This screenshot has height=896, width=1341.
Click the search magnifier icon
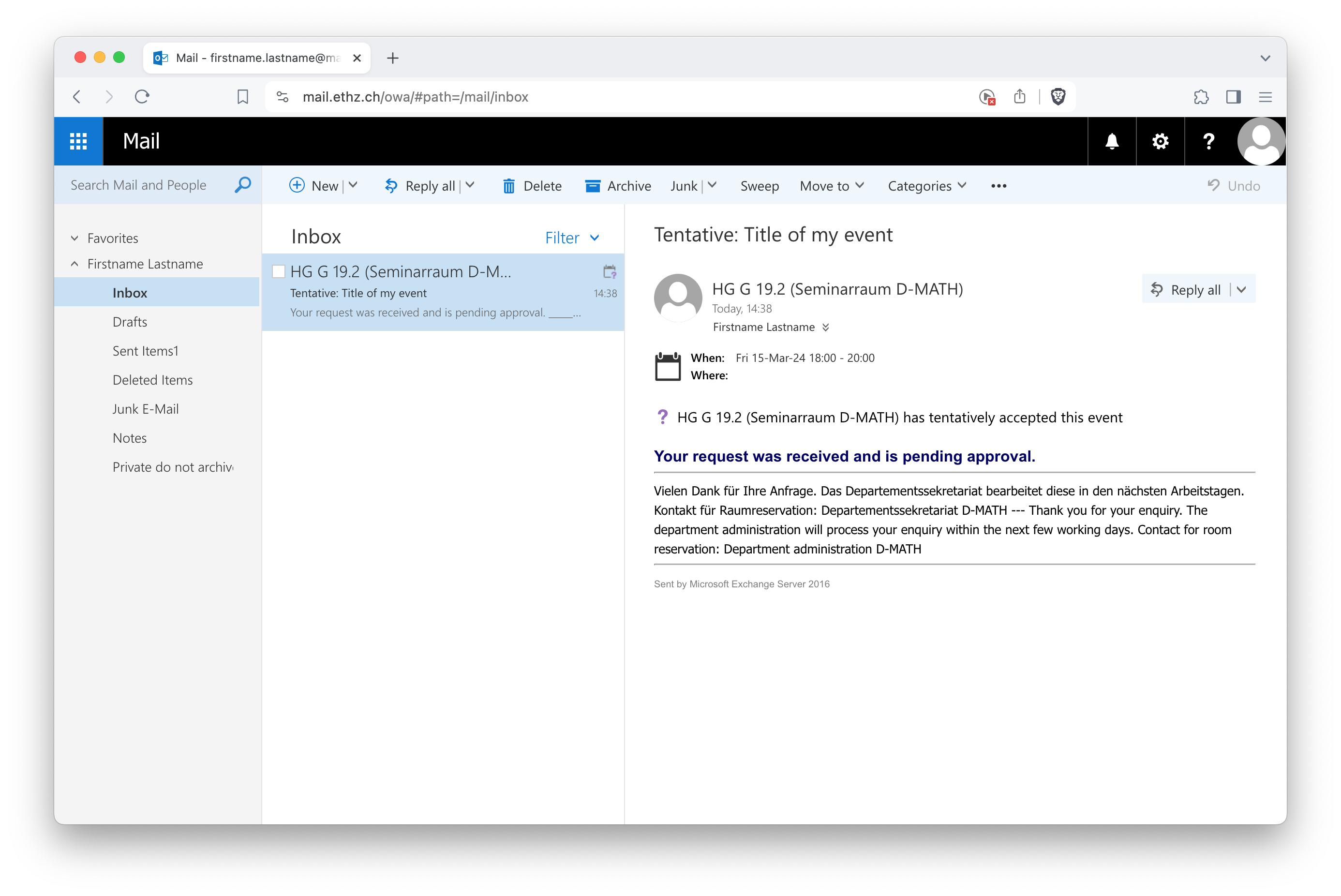click(243, 185)
